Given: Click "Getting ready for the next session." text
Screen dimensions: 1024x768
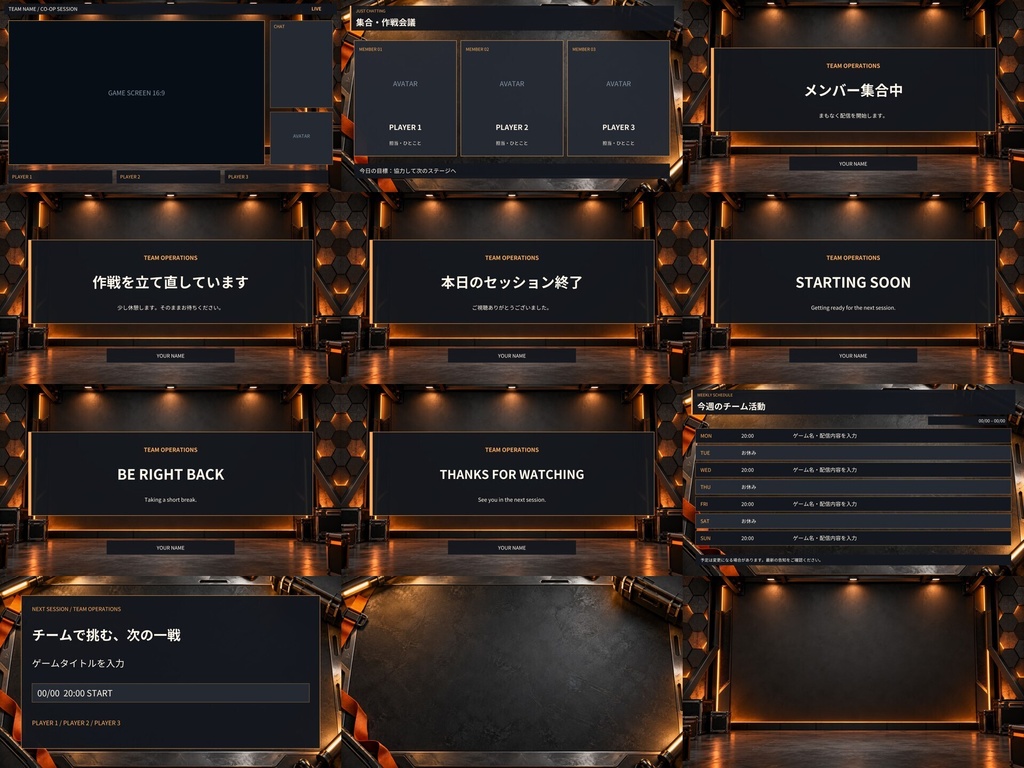Looking at the screenshot, I should click(853, 308).
